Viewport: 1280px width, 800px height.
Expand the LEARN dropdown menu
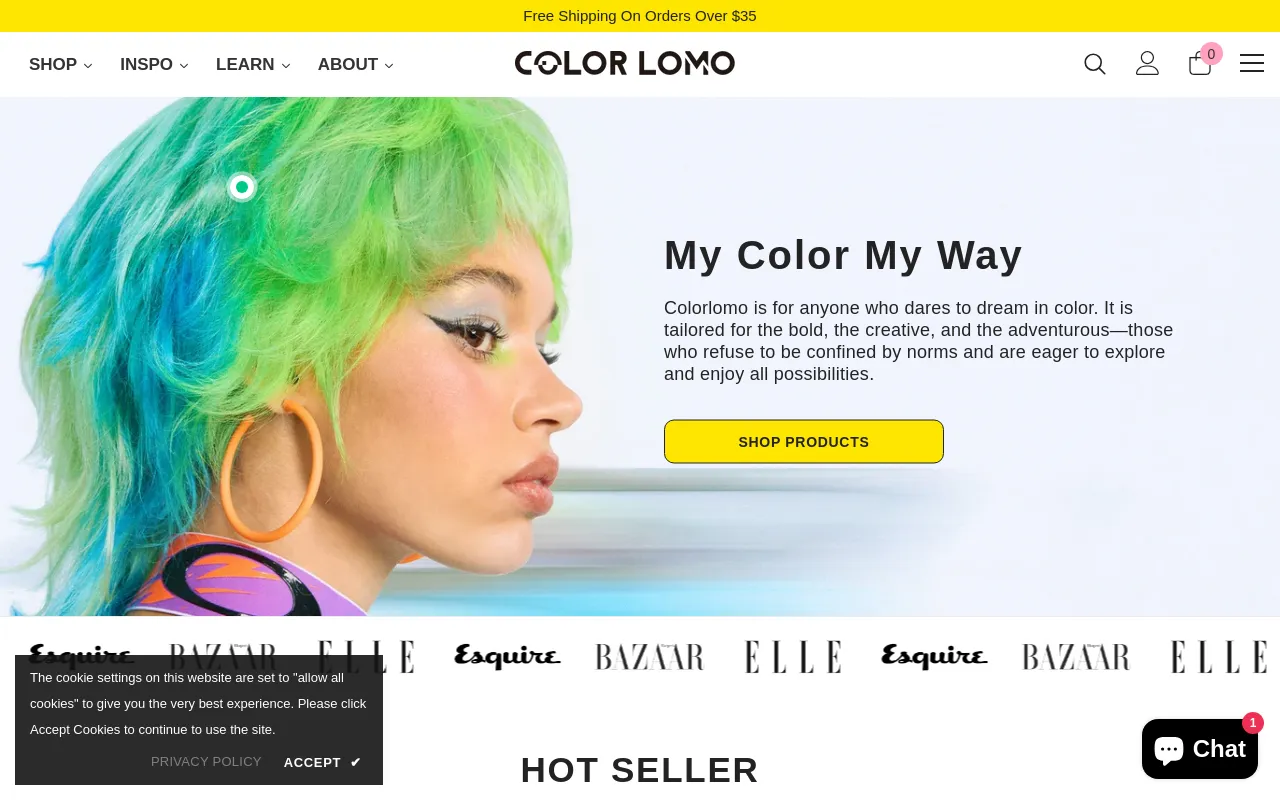pos(253,65)
